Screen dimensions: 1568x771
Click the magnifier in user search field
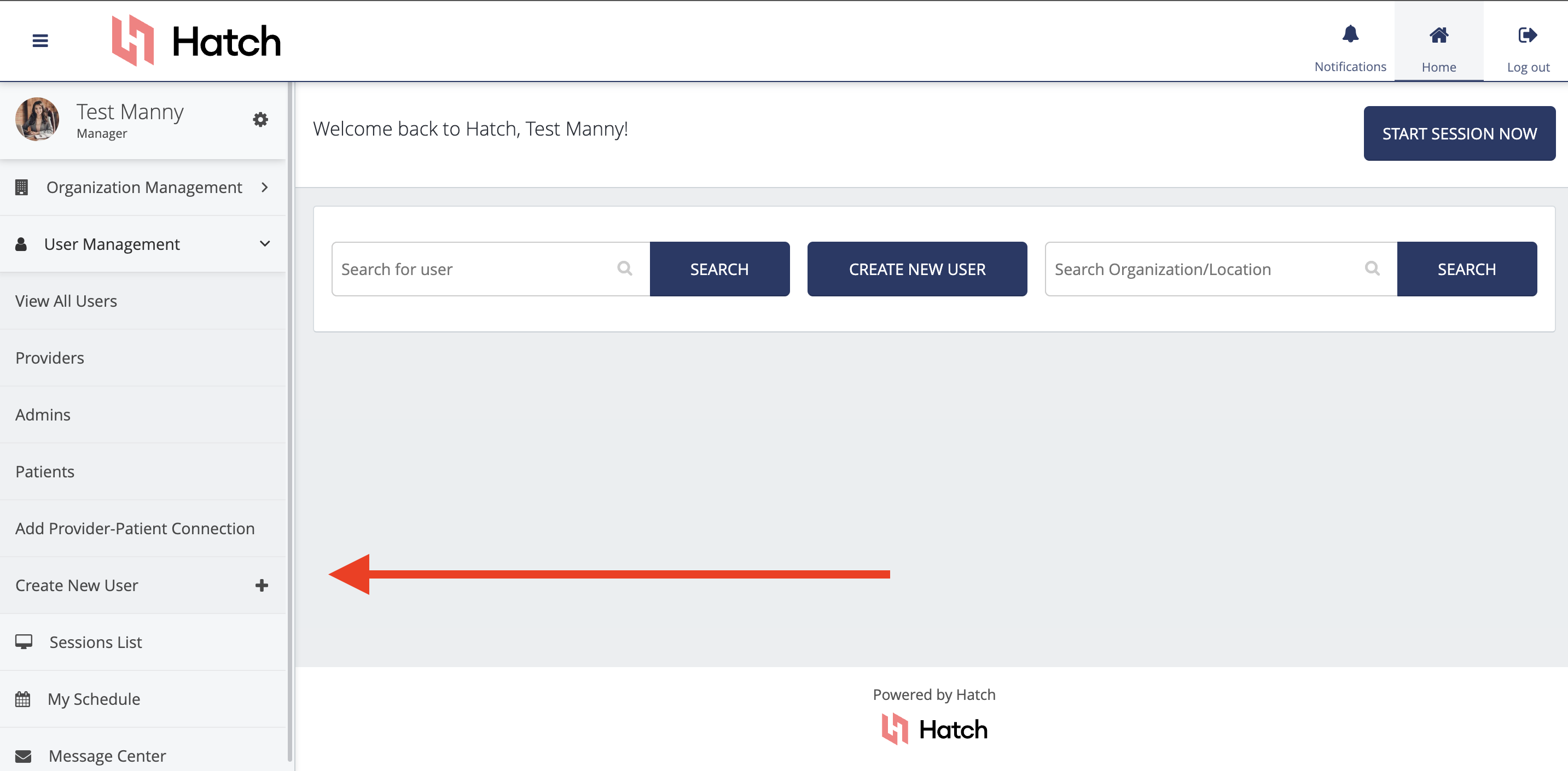(x=625, y=268)
